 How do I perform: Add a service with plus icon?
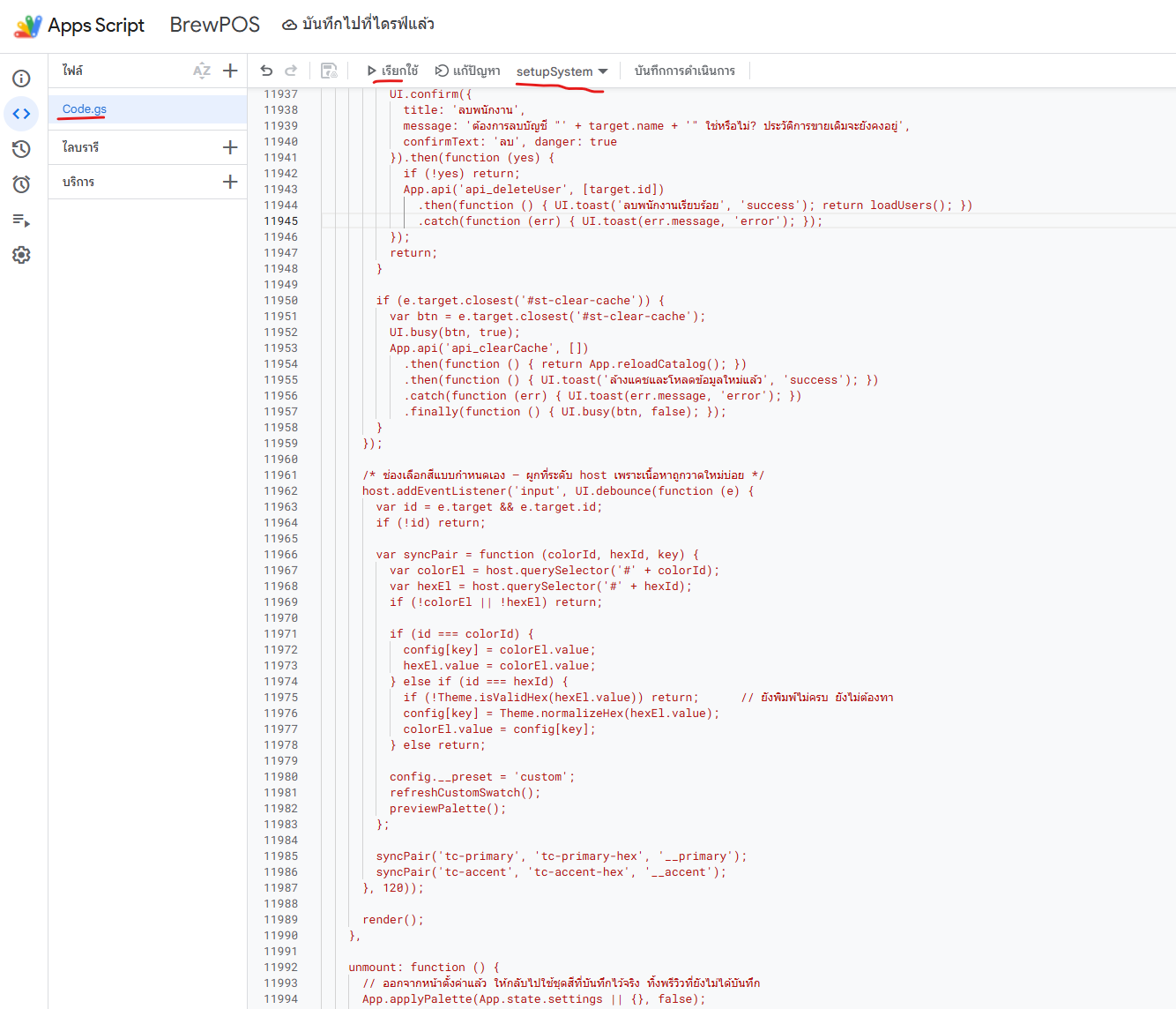click(230, 182)
